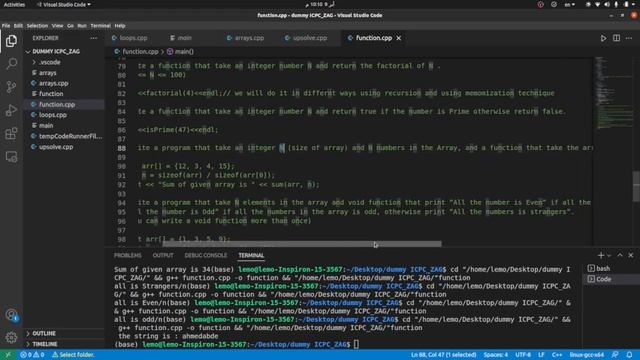Open the new terminal dropdown arrow
Image resolution: width=640 pixels, height=360 pixels.
[x=609, y=255]
